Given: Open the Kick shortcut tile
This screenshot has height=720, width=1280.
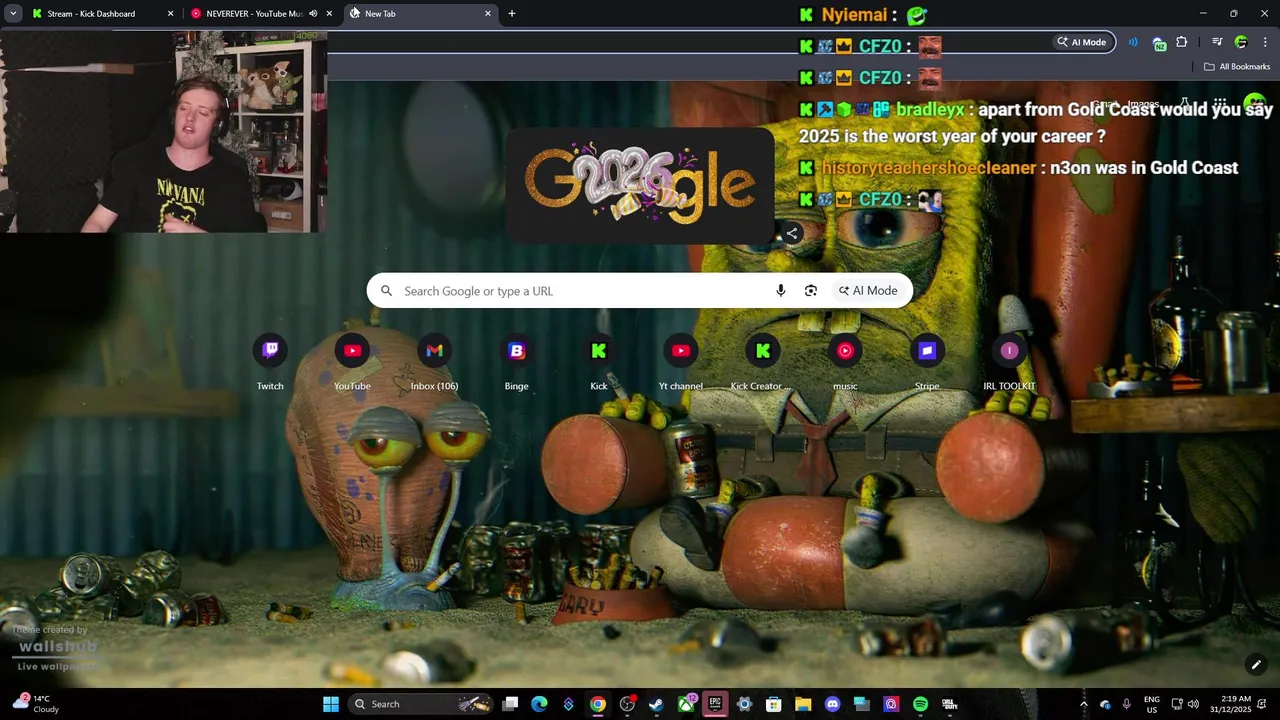Looking at the screenshot, I should (598, 363).
